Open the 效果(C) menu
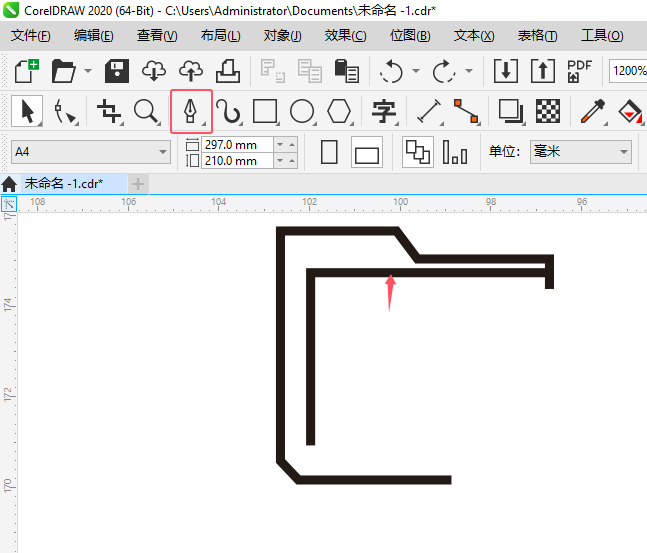Viewport: 647px width, 553px height. coord(345,36)
